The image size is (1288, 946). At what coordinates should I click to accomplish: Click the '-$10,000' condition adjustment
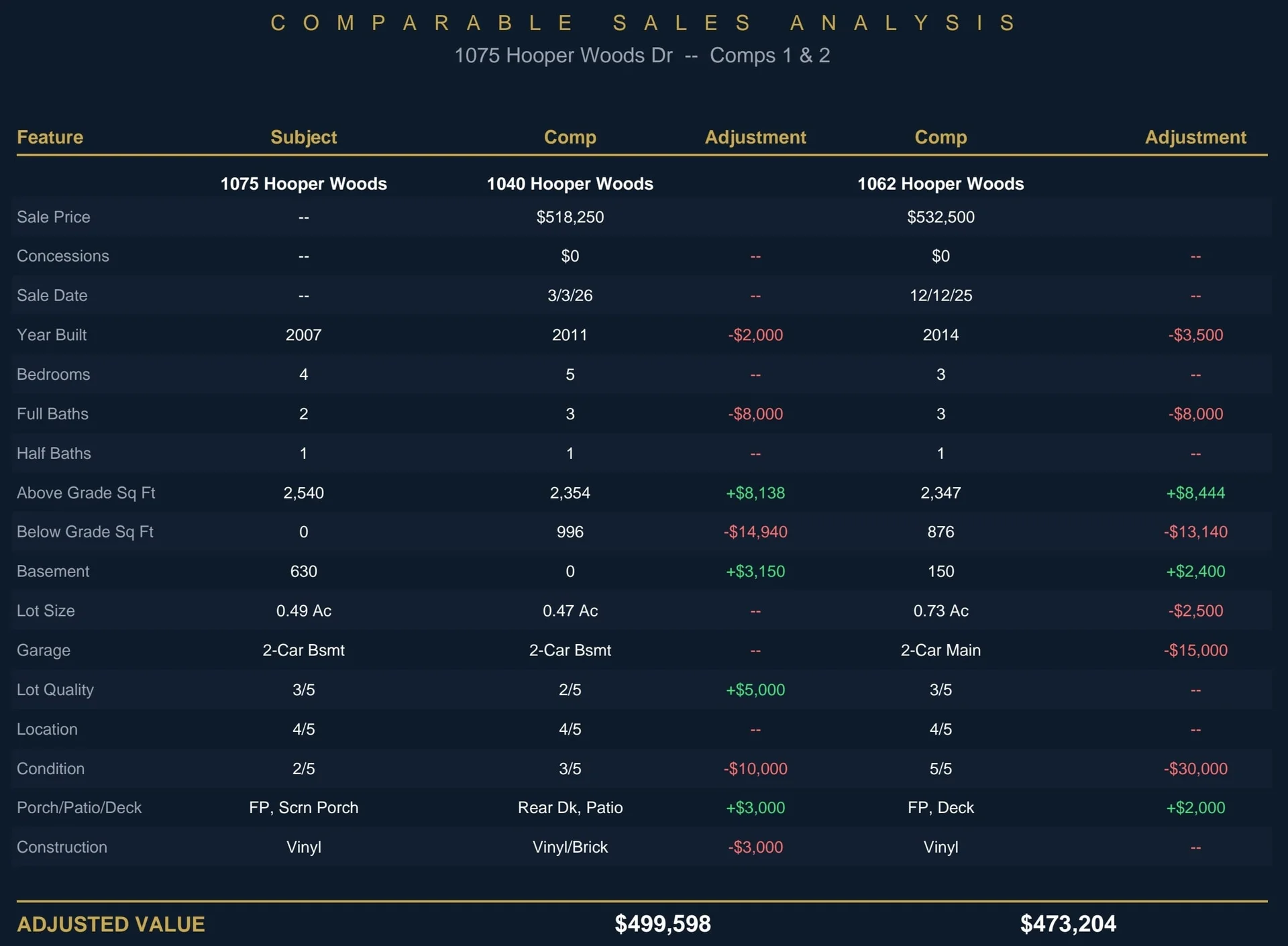[x=755, y=769]
